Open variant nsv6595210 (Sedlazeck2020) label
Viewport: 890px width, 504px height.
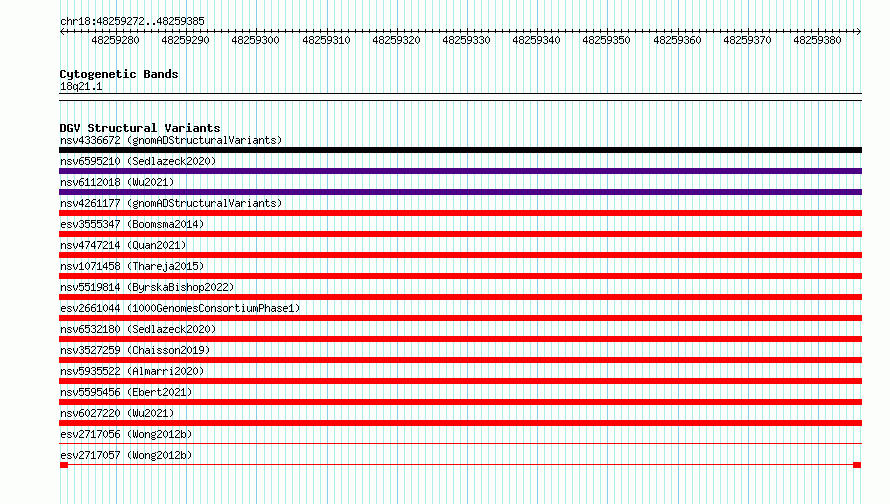click(138, 161)
